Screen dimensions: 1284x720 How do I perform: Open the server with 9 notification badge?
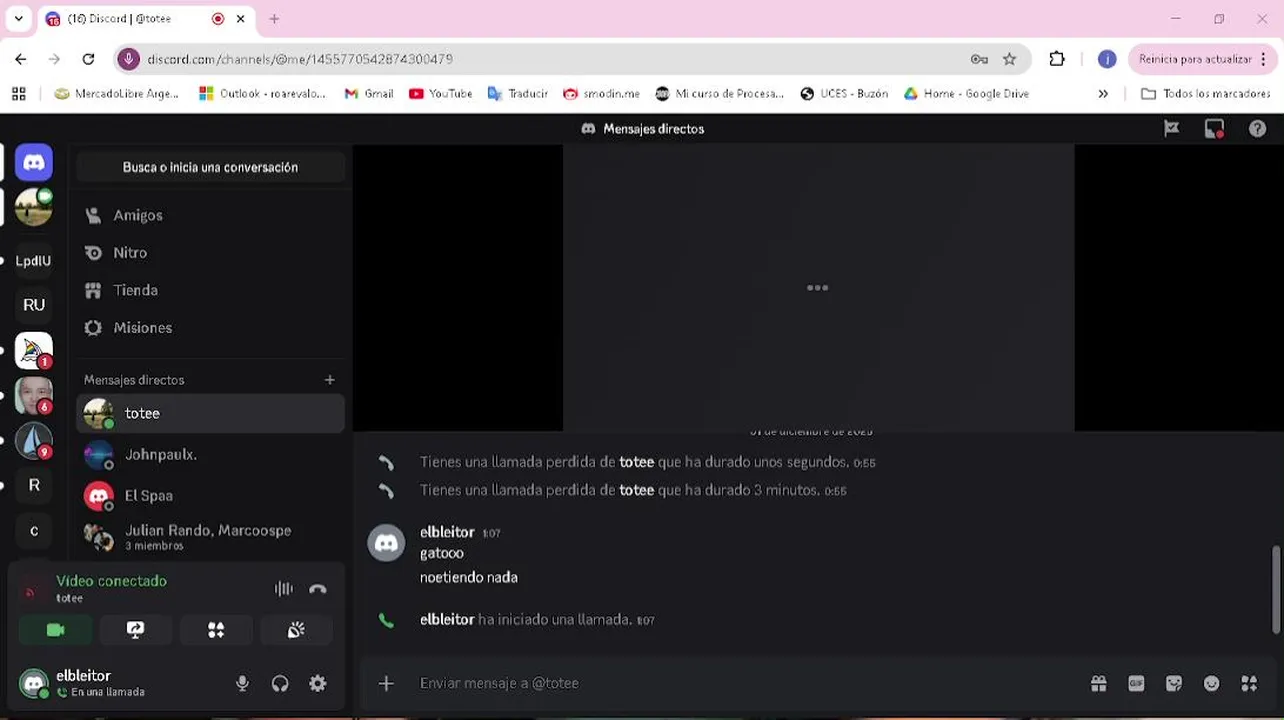(34, 440)
